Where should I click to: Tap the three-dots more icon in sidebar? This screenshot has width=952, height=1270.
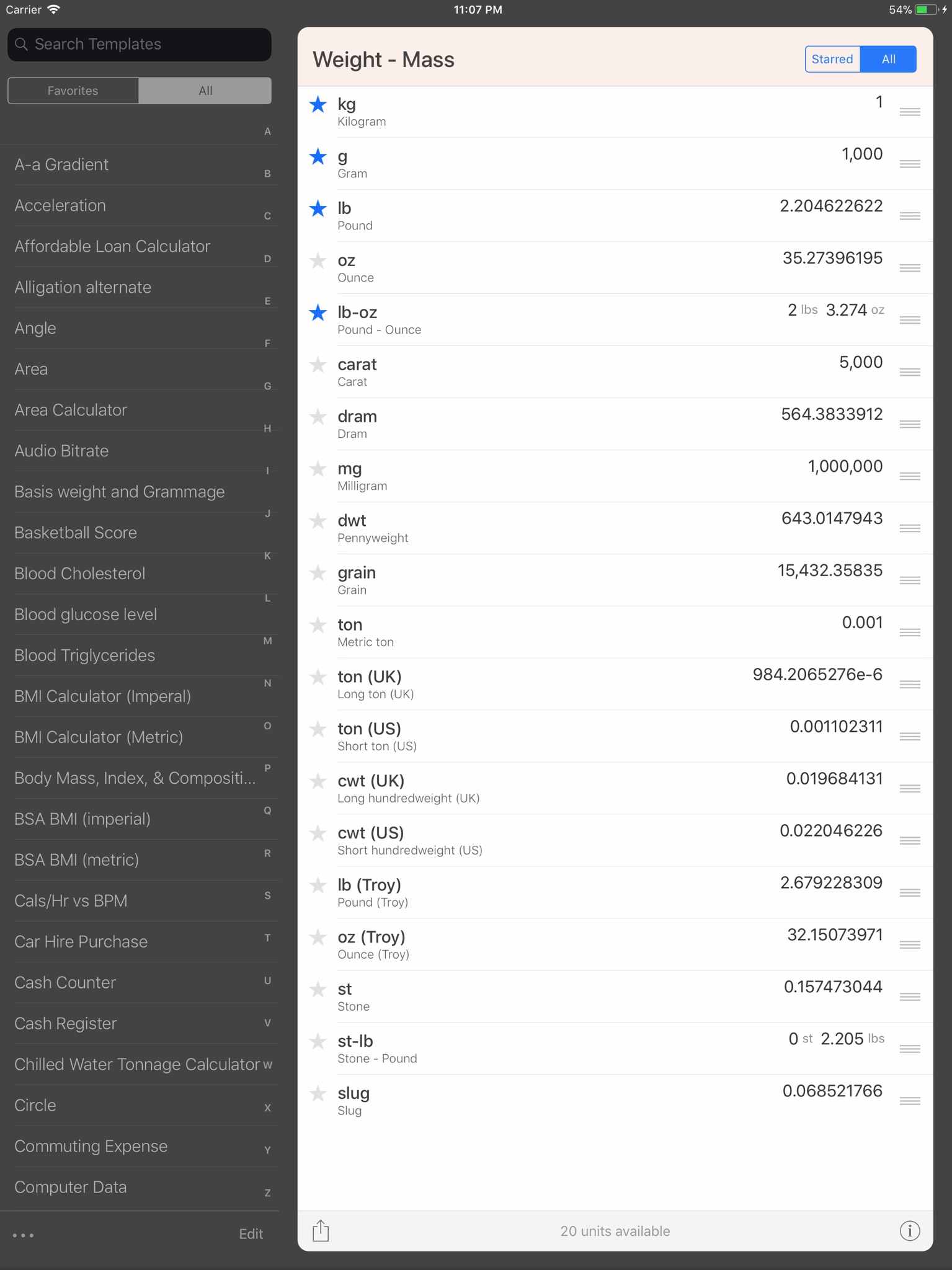(23, 1235)
